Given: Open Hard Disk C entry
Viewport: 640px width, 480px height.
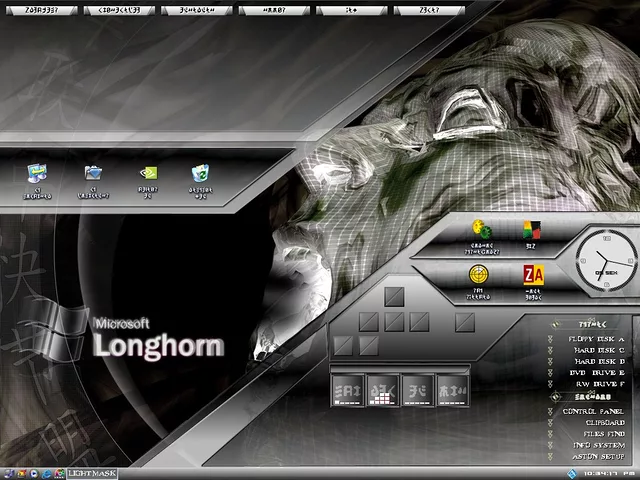Looking at the screenshot, I should click(x=599, y=350).
